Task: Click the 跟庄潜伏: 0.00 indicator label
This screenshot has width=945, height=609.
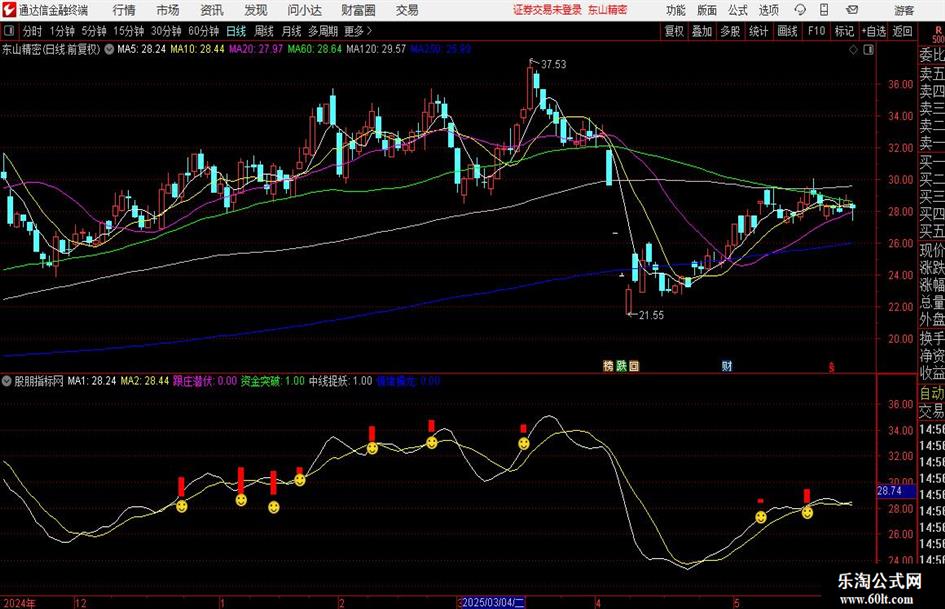Action: click(x=205, y=381)
